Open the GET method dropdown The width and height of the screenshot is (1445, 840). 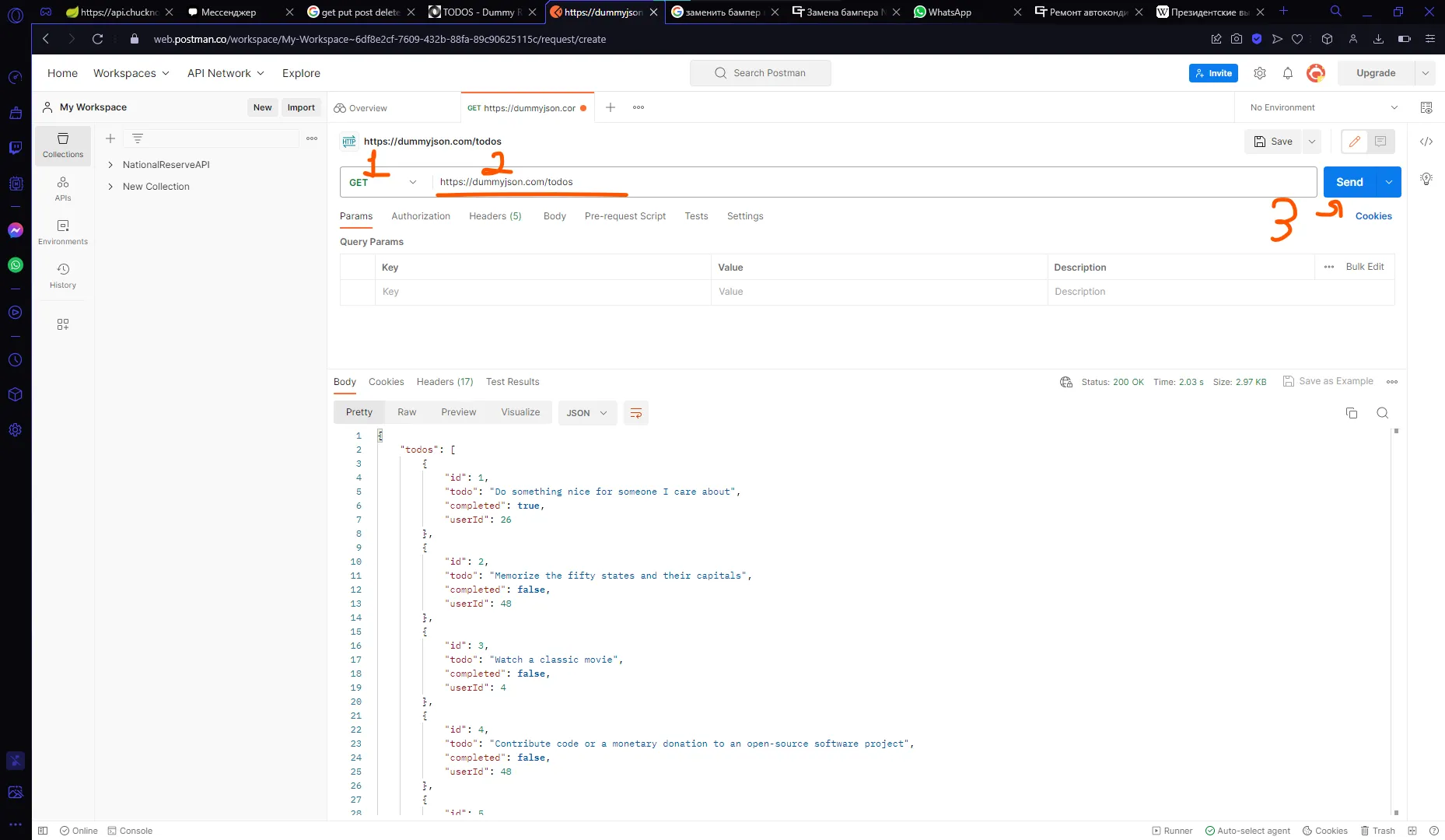[385, 182]
